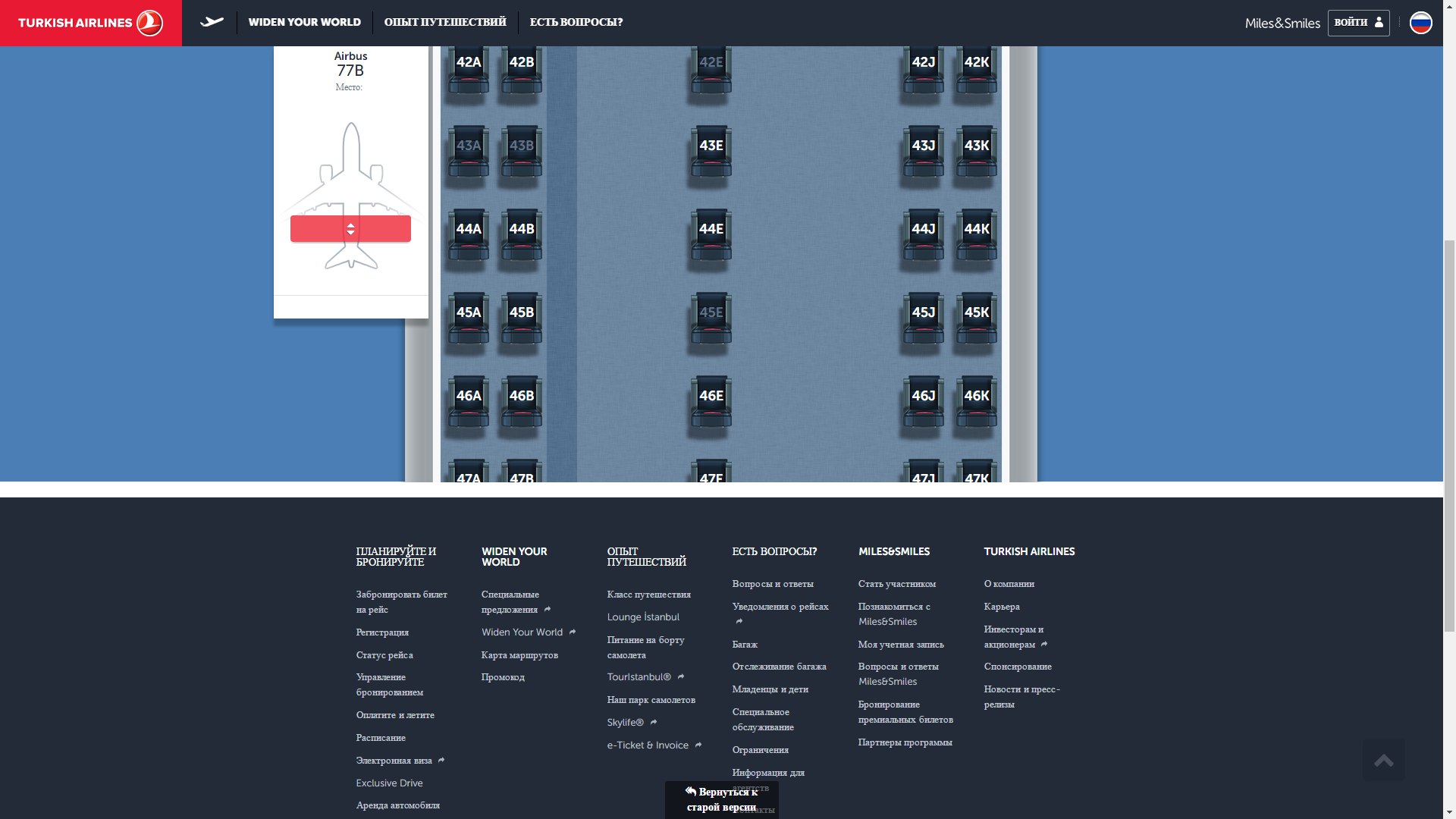Open the WIDEN YOUR WORLD menu
The image size is (1456, 819).
[304, 22]
